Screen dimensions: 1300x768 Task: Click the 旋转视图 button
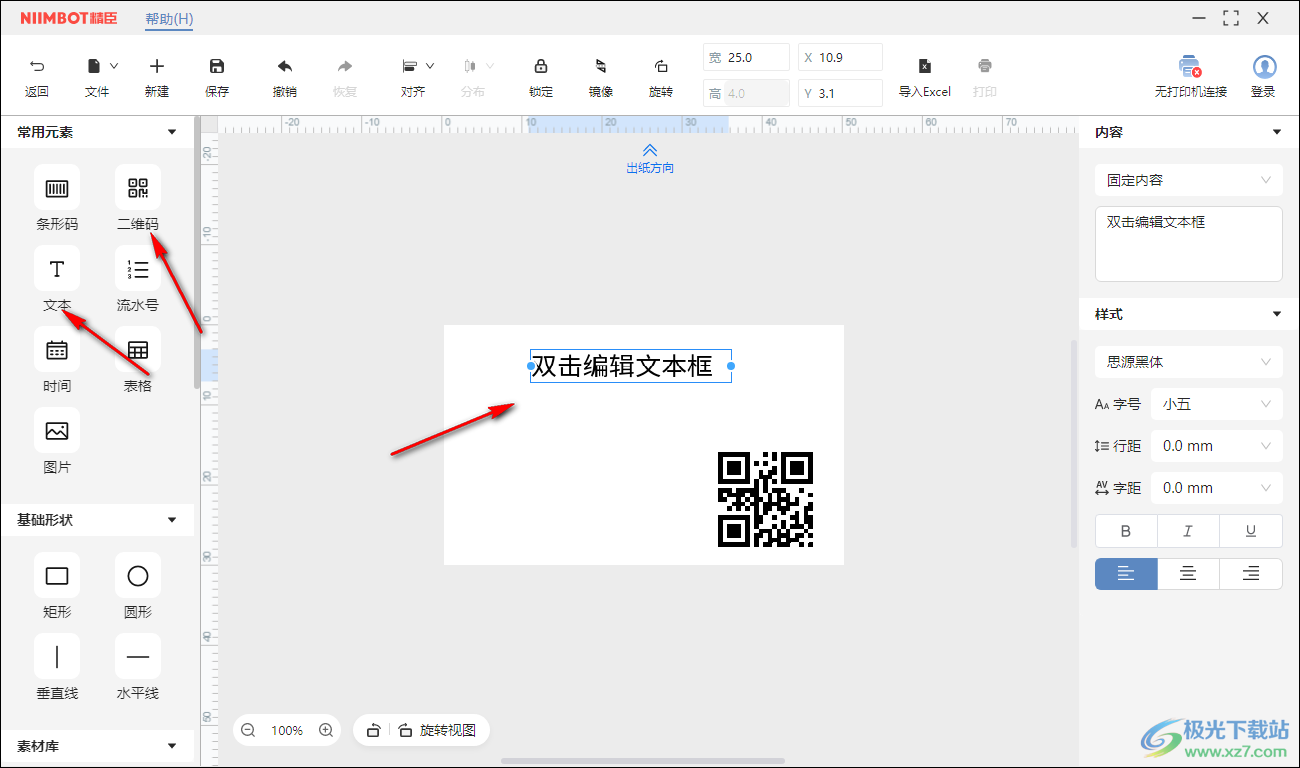tap(437, 730)
